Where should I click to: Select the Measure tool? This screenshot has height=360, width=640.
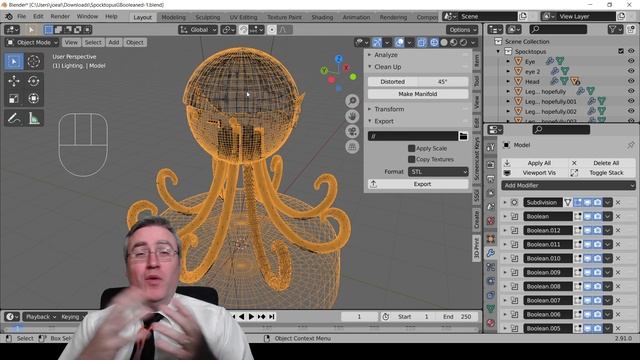pyautogui.click(x=33, y=118)
